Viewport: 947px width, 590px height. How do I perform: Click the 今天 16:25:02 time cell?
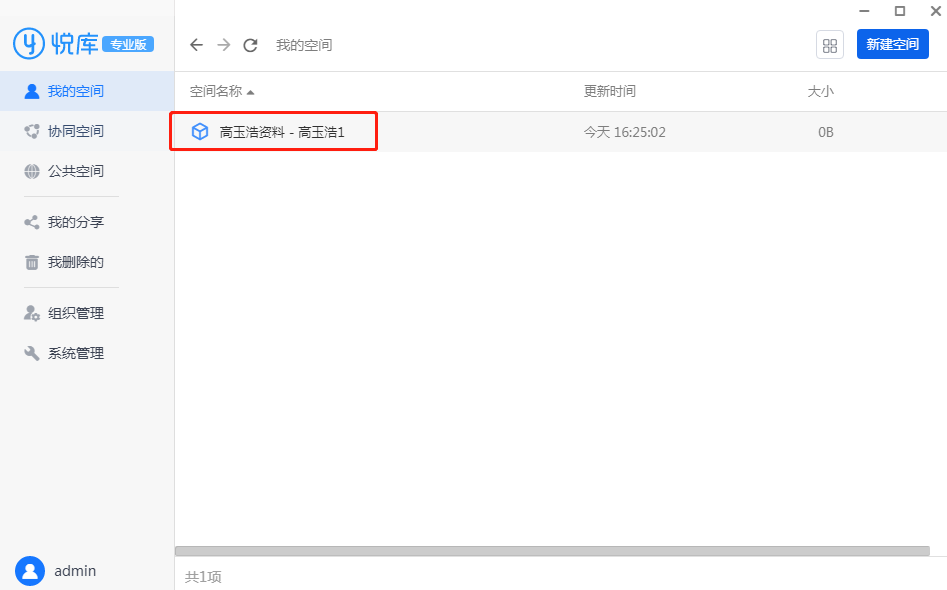pyautogui.click(x=624, y=132)
